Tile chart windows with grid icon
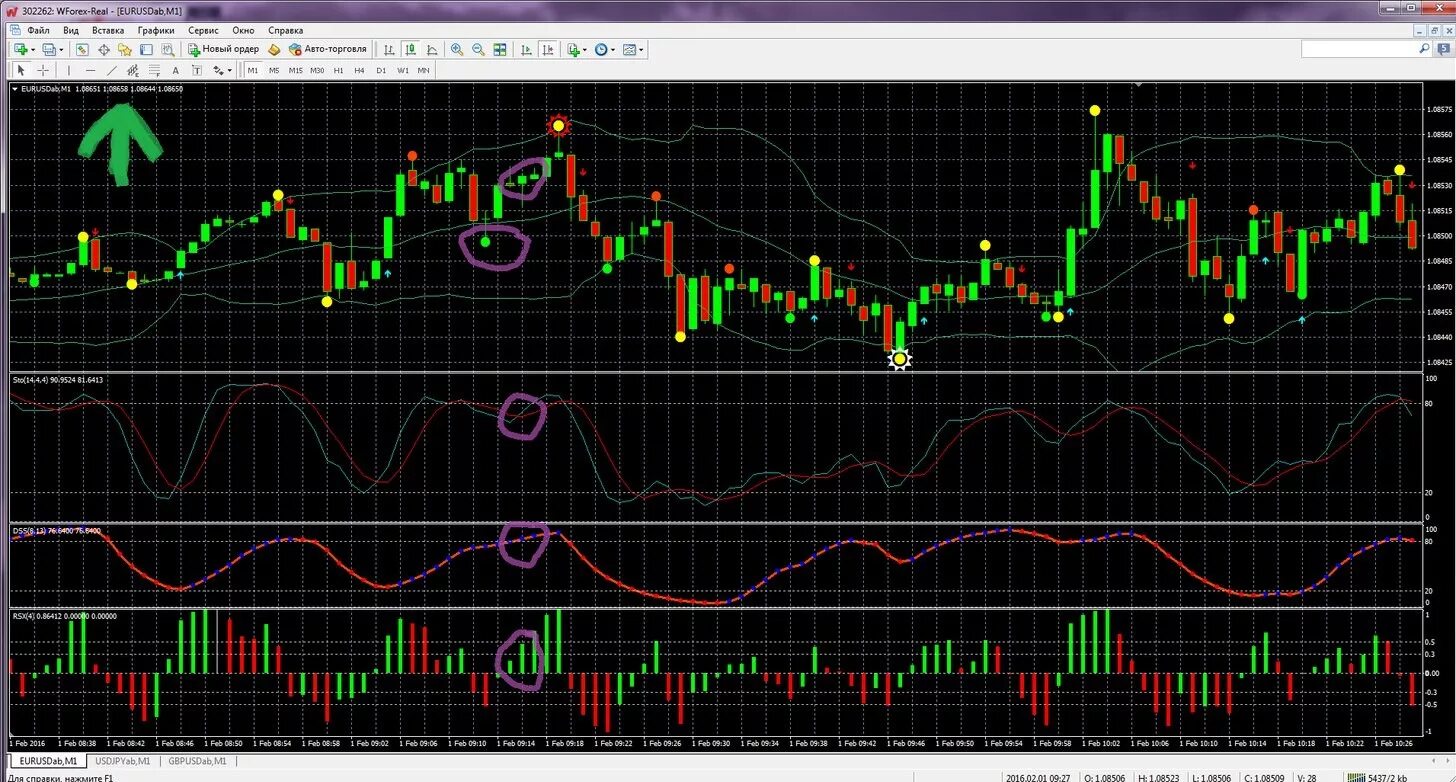 500,49
